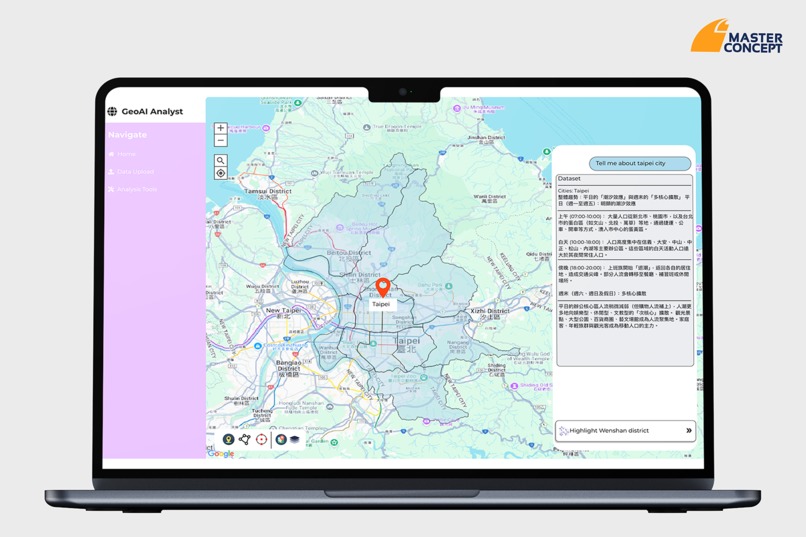Select the place marker pin tool

click(x=228, y=439)
